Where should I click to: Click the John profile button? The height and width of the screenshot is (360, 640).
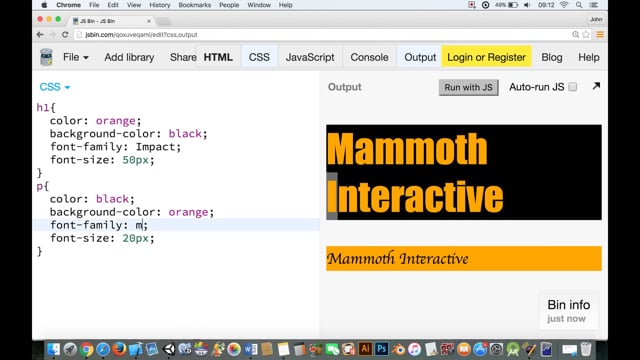tap(596, 19)
